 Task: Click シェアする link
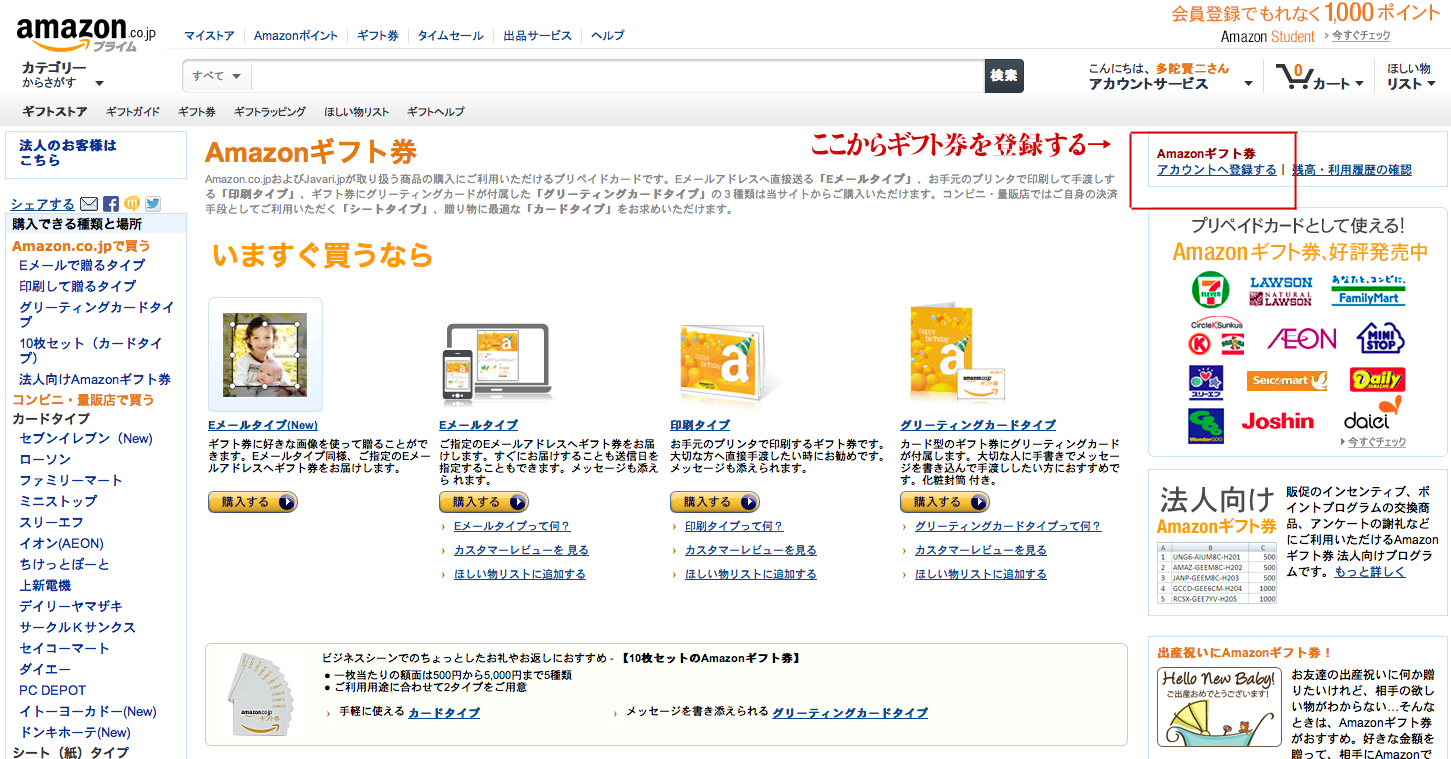[x=42, y=204]
